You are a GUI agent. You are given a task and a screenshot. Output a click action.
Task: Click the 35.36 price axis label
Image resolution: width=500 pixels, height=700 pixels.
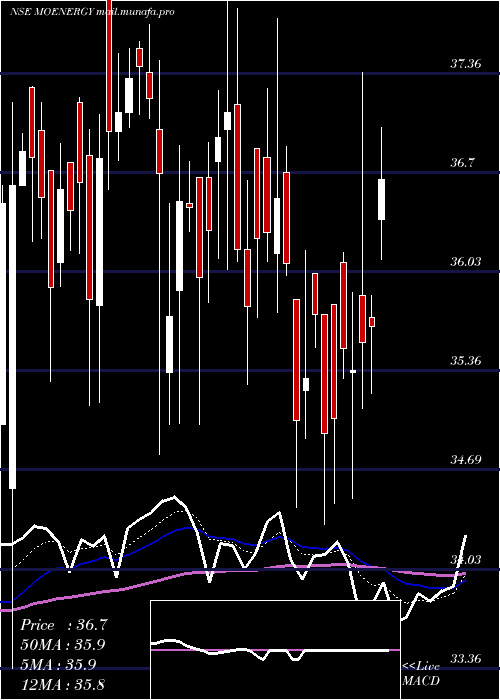coord(465,361)
